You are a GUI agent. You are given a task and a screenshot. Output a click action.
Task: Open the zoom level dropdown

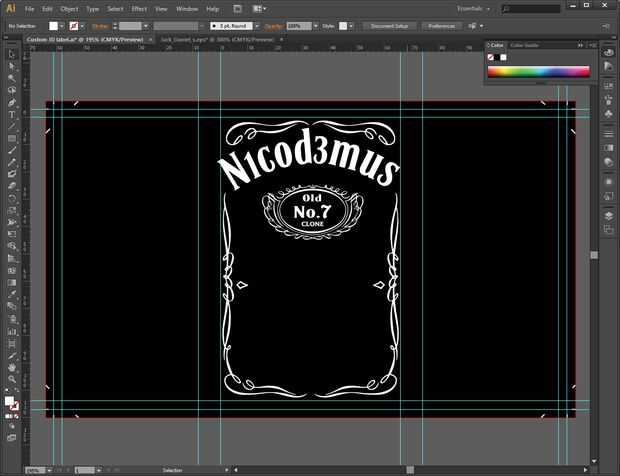(x=49, y=470)
